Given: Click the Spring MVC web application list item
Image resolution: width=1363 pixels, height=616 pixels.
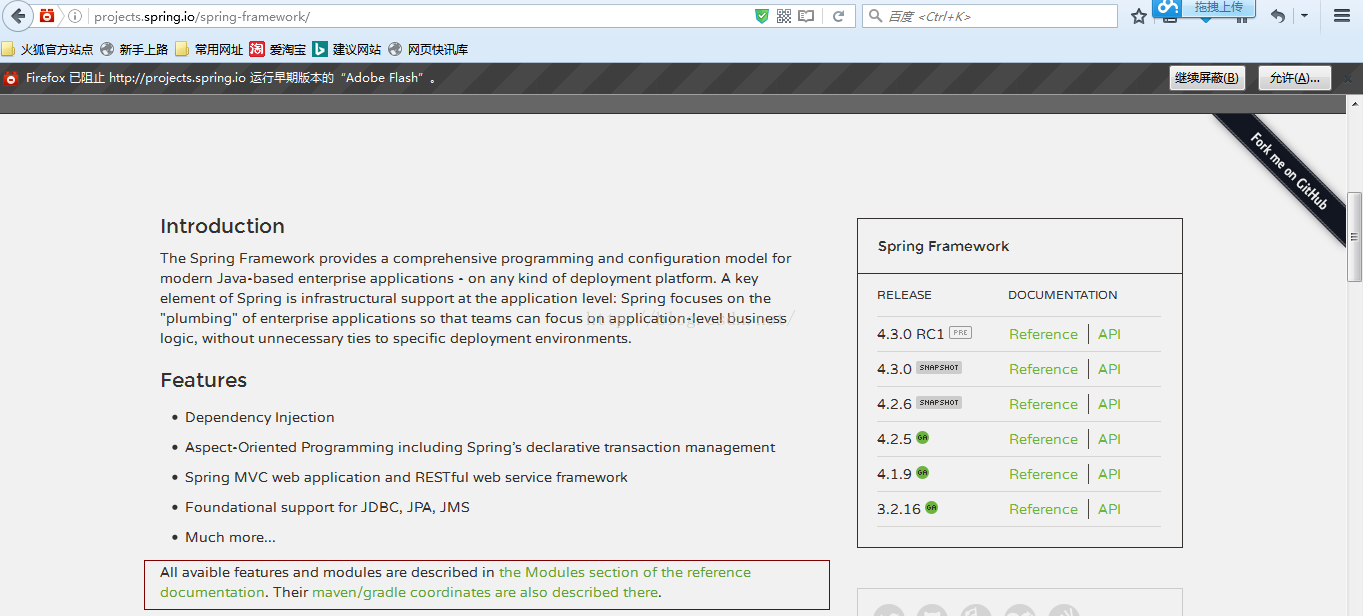Looking at the screenshot, I should [x=406, y=477].
